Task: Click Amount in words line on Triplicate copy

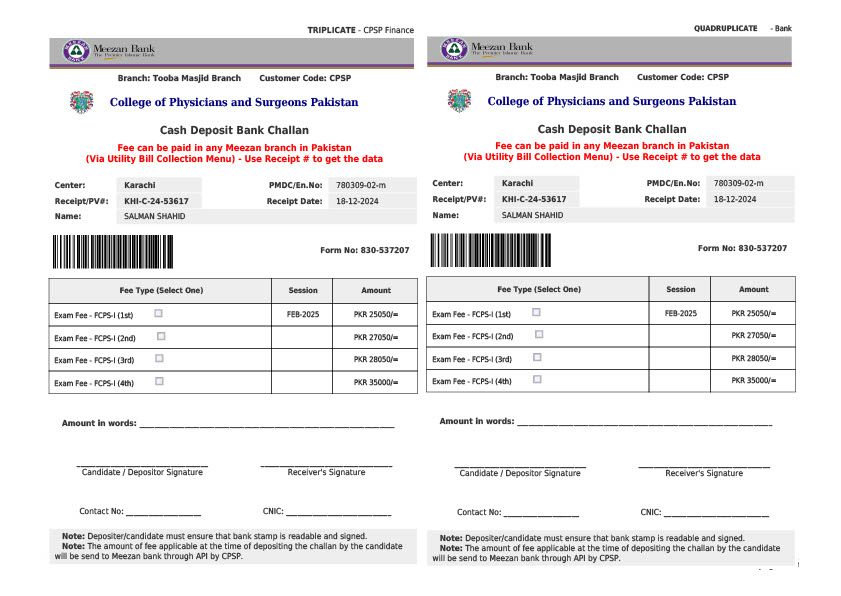Action: tap(266, 424)
